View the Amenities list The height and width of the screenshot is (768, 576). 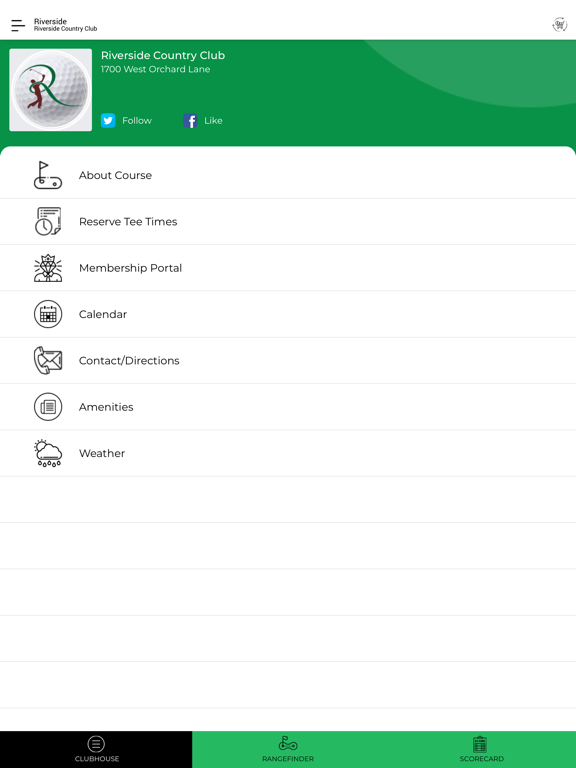click(288, 407)
